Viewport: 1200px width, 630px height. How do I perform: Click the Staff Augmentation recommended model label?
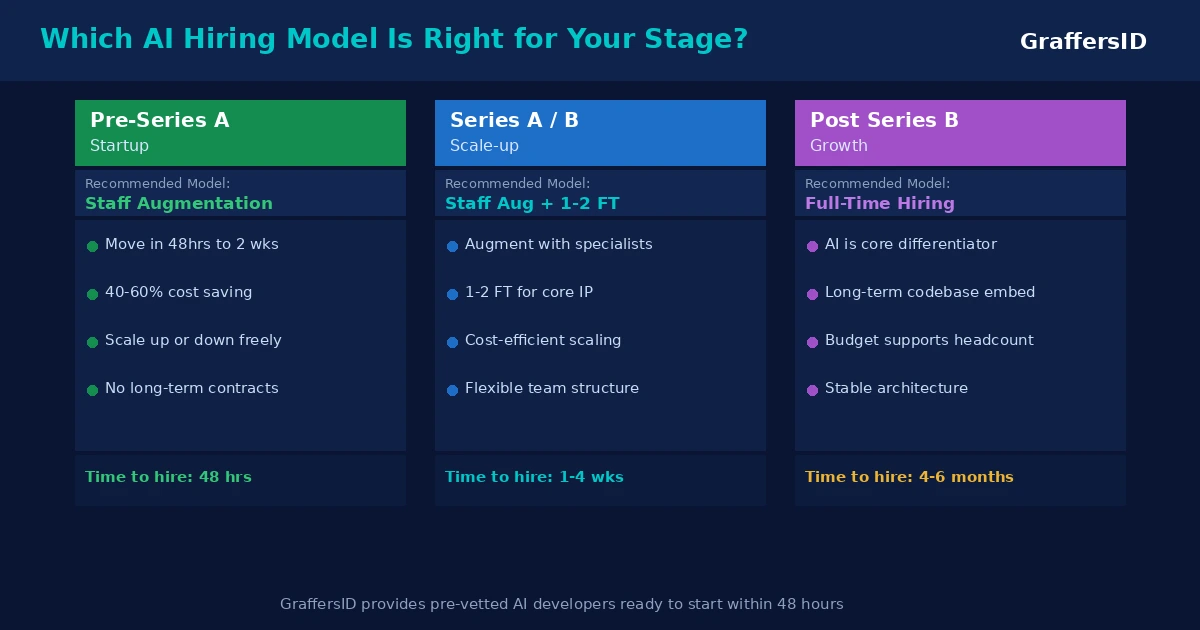pyautogui.click(x=179, y=204)
